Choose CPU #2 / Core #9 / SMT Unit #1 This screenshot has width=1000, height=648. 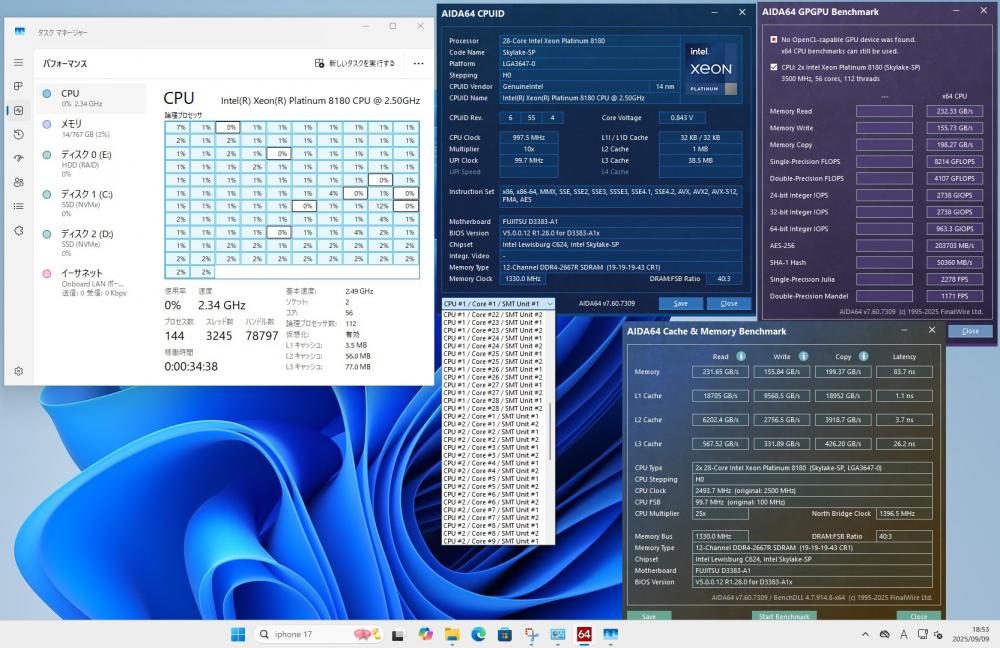(492, 541)
